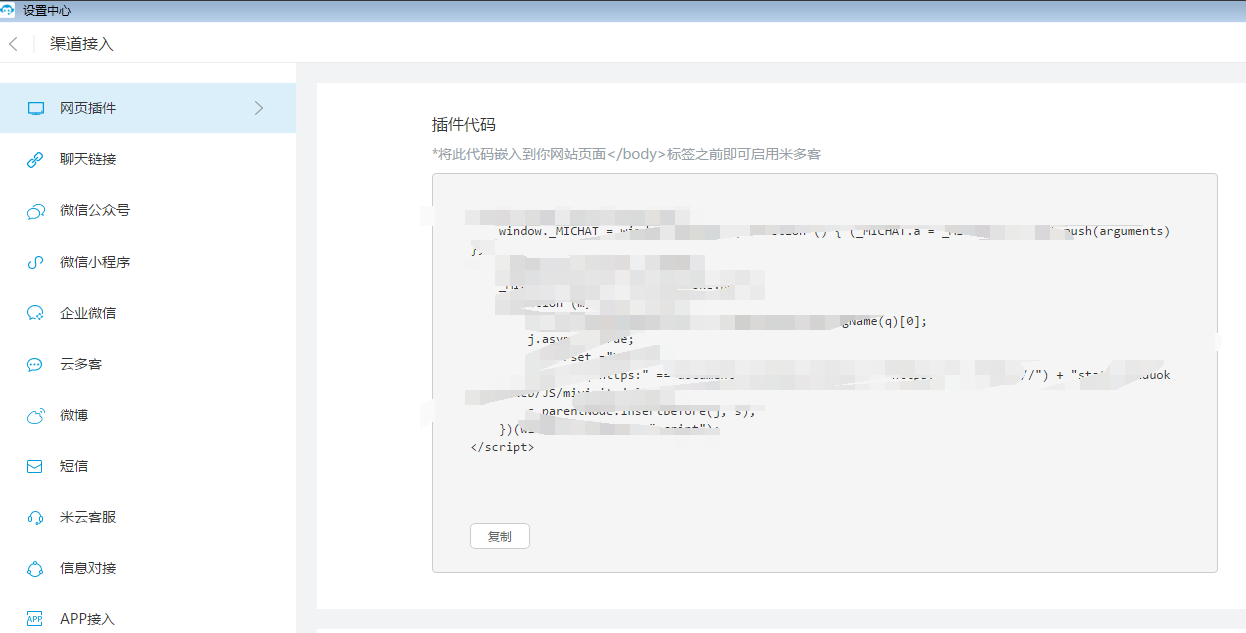Viewport: 1246px width, 633px height.
Task: Go to the 短信 channel settings
Action: pyautogui.click(x=74, y=466)
